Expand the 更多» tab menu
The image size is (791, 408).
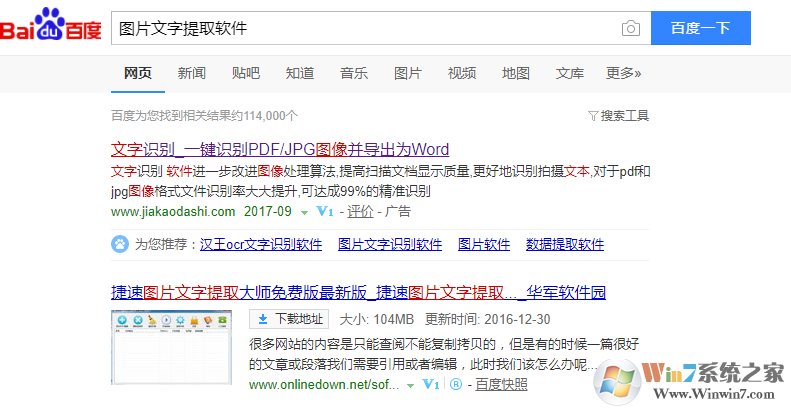624,73
